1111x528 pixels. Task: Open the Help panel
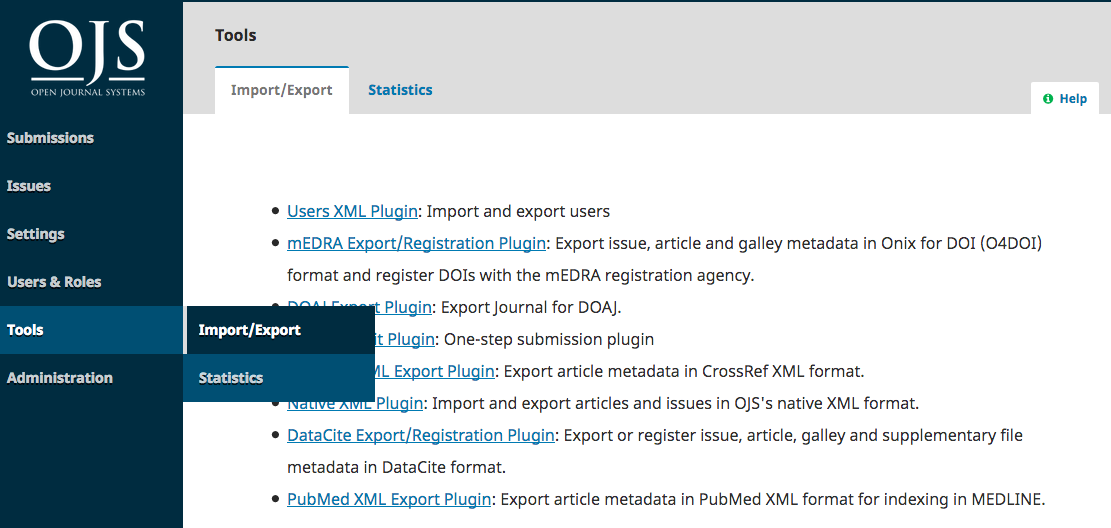click(x=1065, y=99)
